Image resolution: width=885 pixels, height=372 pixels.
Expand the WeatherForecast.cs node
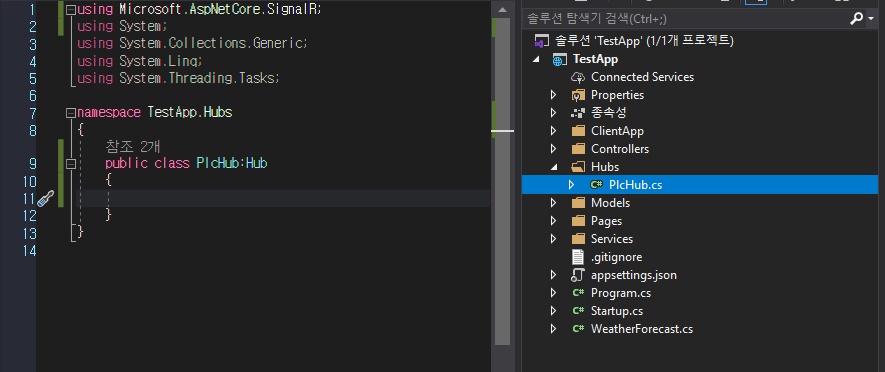554,329
